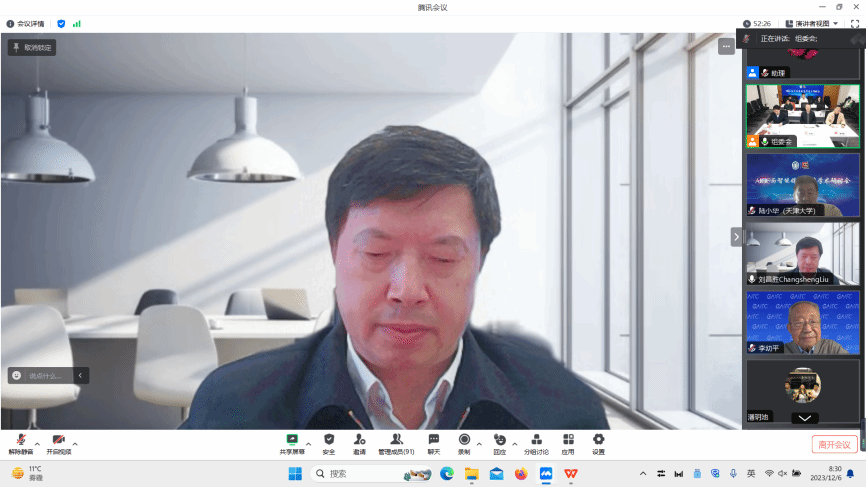Turn on camera with 开启视频 button
The width and height of the screenshot is (866, 487).
[x=59, y=441]
